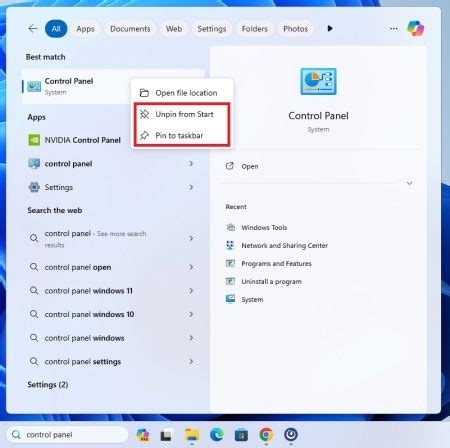Click the NVIDIA Control Panel icon
450x448 pixels.
tap(34, 140)
